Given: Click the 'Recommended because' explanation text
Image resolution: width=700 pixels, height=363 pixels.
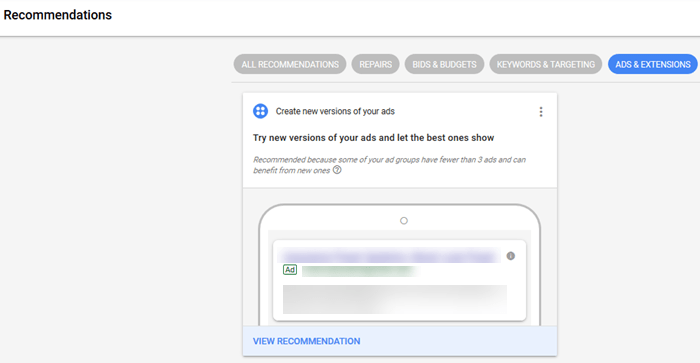Looking at the screenshot, I should pos(389,165).
